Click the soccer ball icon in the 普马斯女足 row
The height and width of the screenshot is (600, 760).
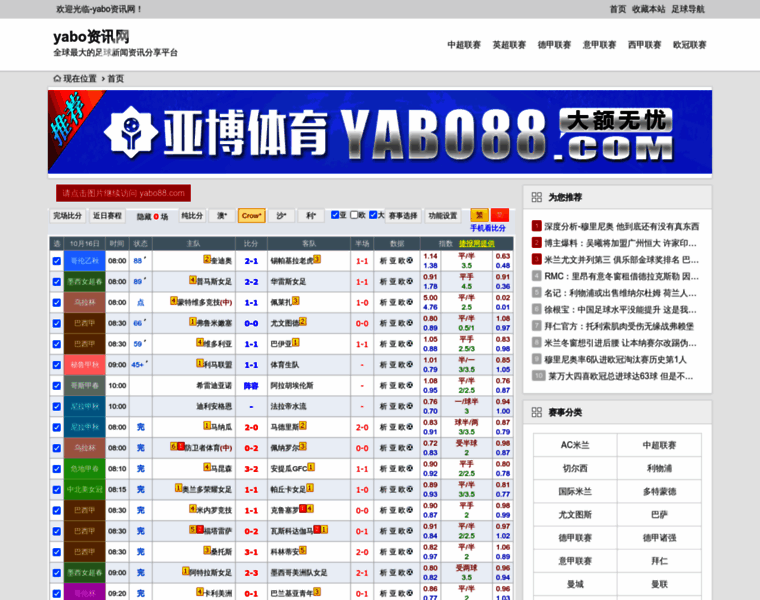[x=410, y=281]
